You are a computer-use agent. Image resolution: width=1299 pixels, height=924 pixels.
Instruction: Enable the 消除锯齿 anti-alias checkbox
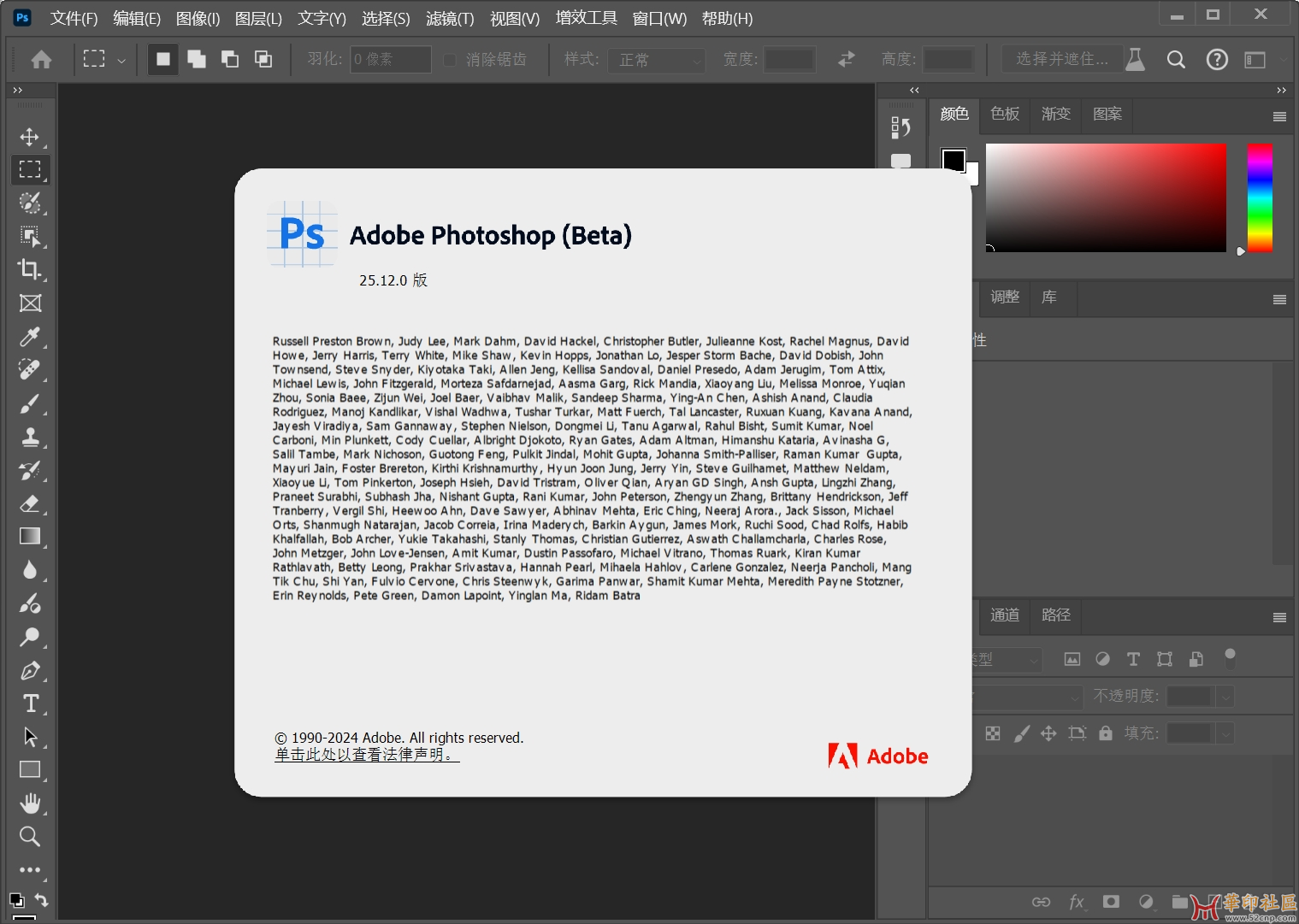tap(450, 60)
